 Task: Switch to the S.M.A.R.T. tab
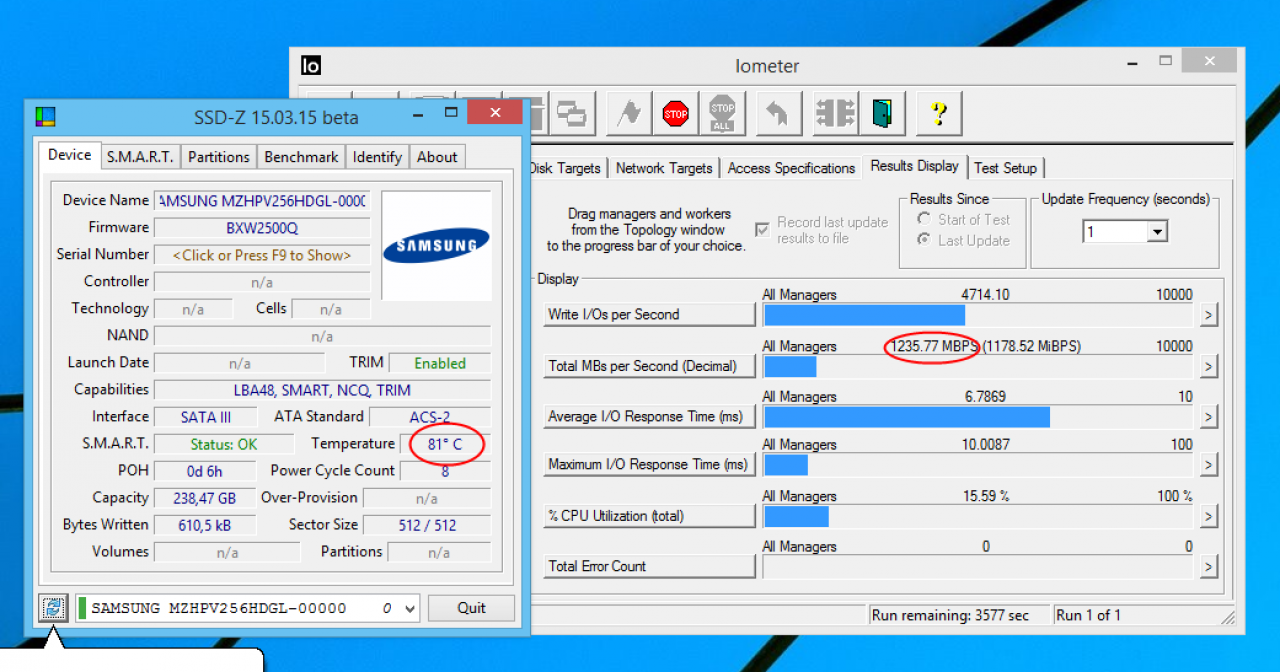coord(140,157)
